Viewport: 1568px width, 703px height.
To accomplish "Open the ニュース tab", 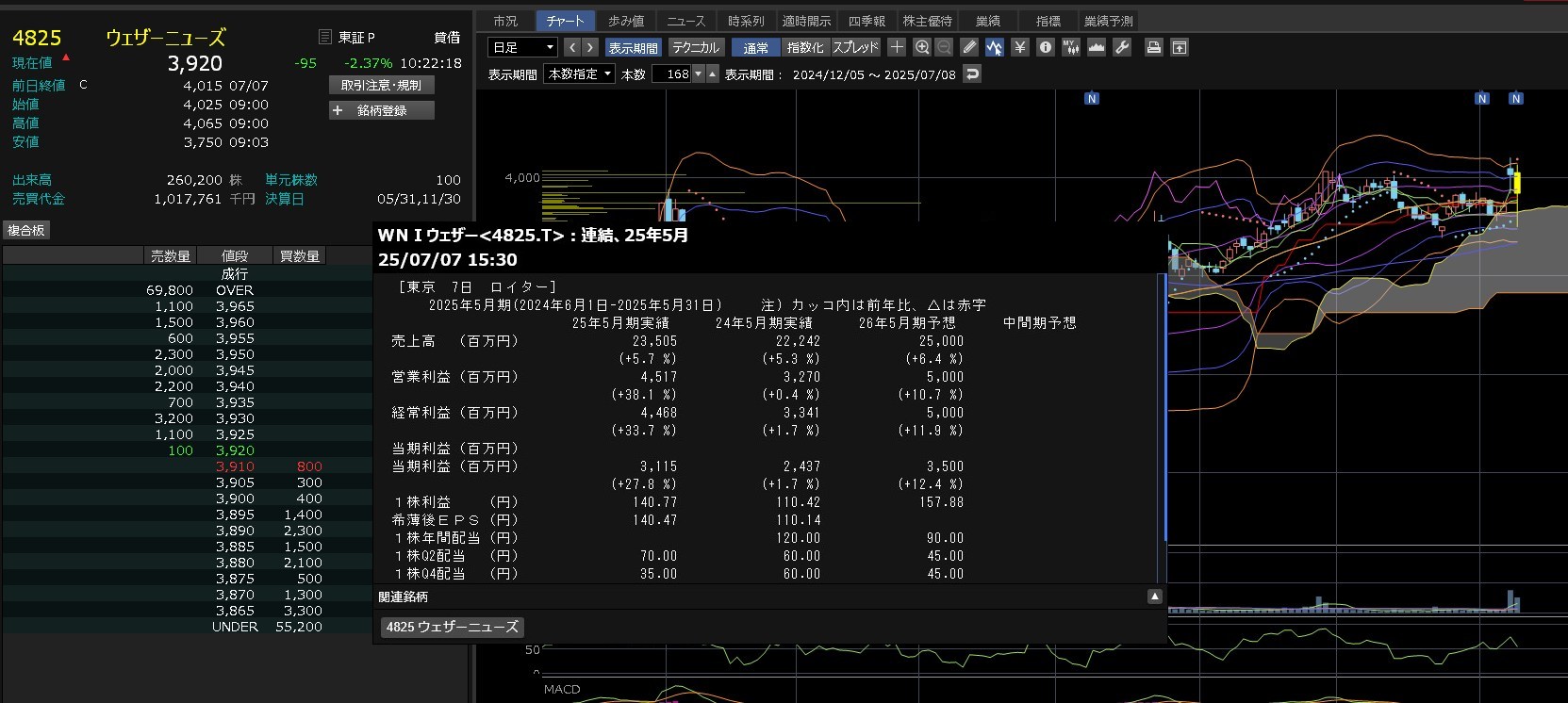I will (686, 21).
